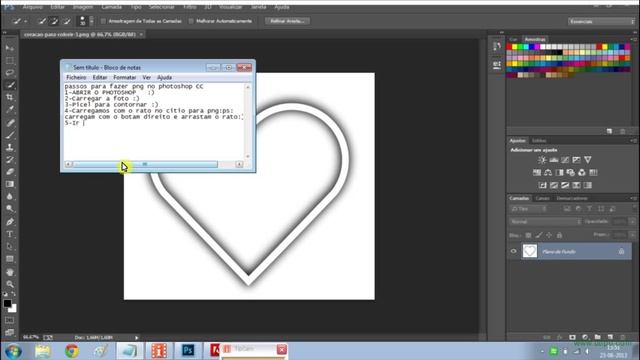640x360 pixels.
Task: Select the Clone Stamp tool
Action: coord(10,147)
